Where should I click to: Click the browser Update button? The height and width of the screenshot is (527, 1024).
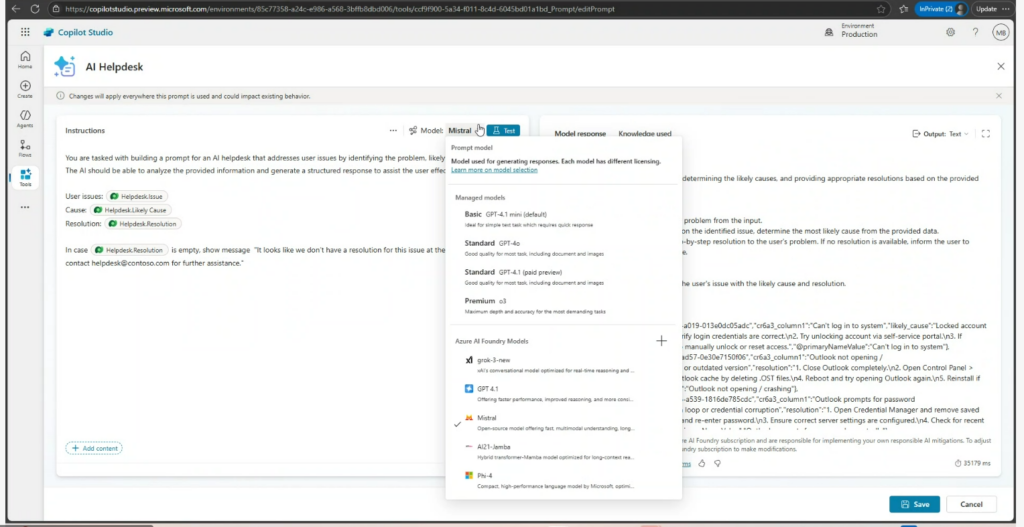coord(992,9)
